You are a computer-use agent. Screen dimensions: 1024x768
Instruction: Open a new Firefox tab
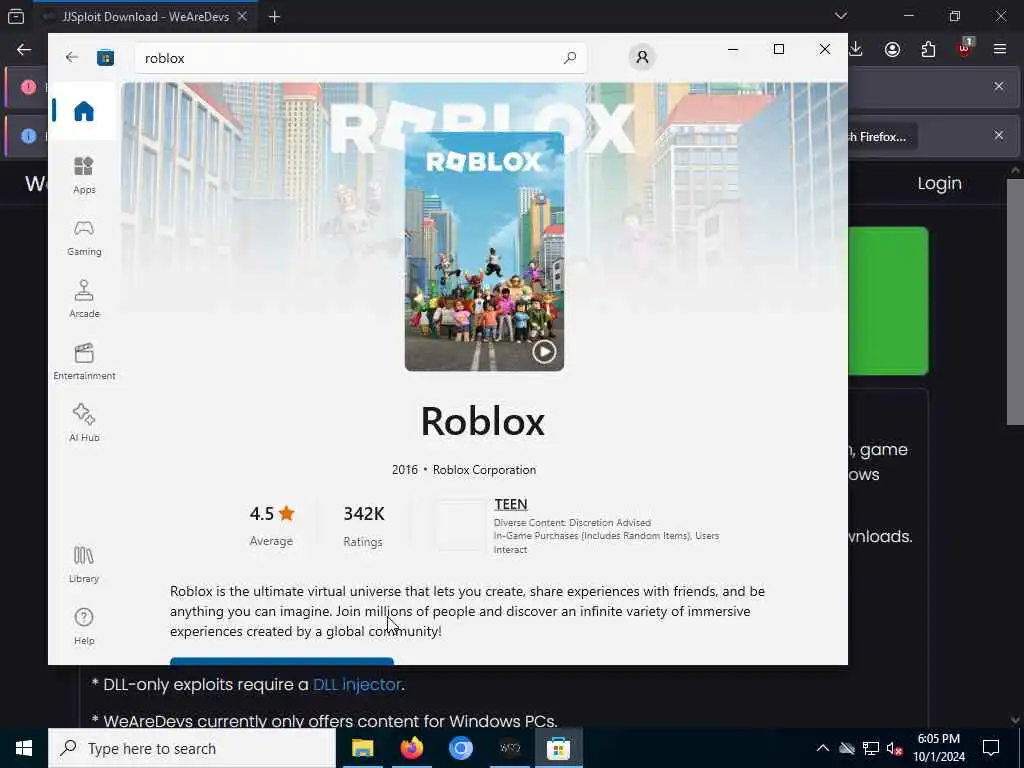tap(274, 17)
